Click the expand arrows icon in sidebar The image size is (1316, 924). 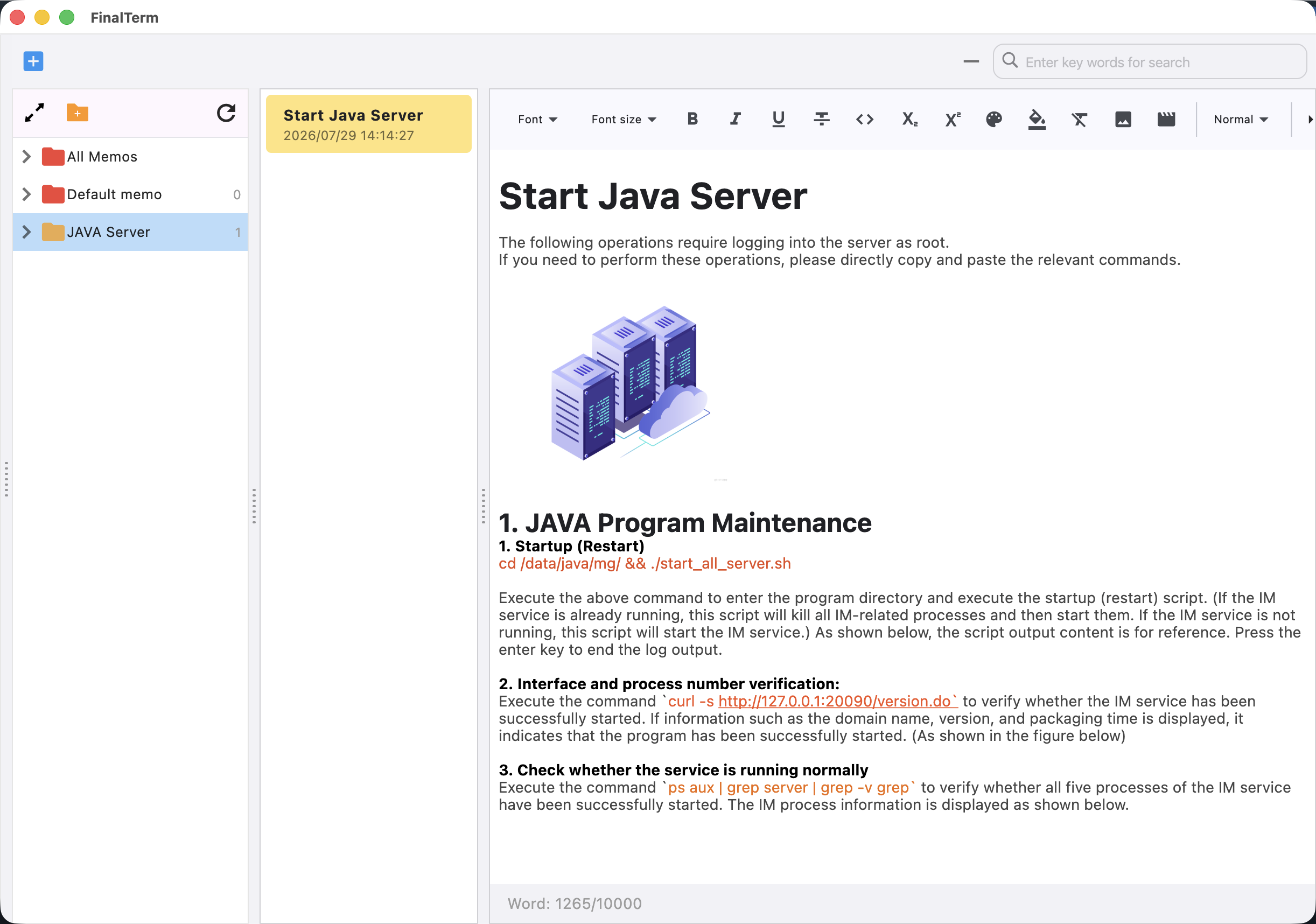pos(35,113)
